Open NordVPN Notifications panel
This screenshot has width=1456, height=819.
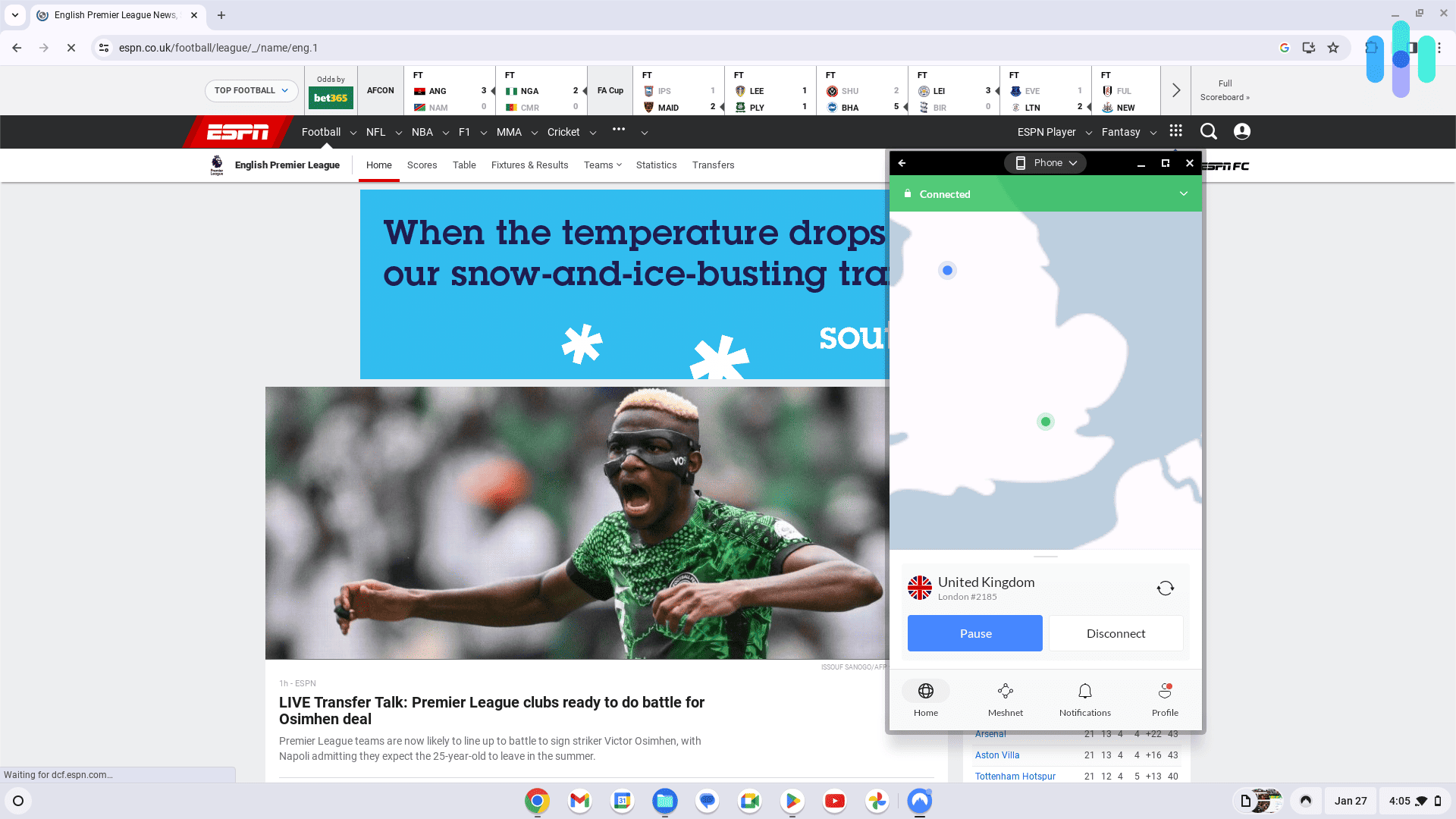[x=1085, y=698]
